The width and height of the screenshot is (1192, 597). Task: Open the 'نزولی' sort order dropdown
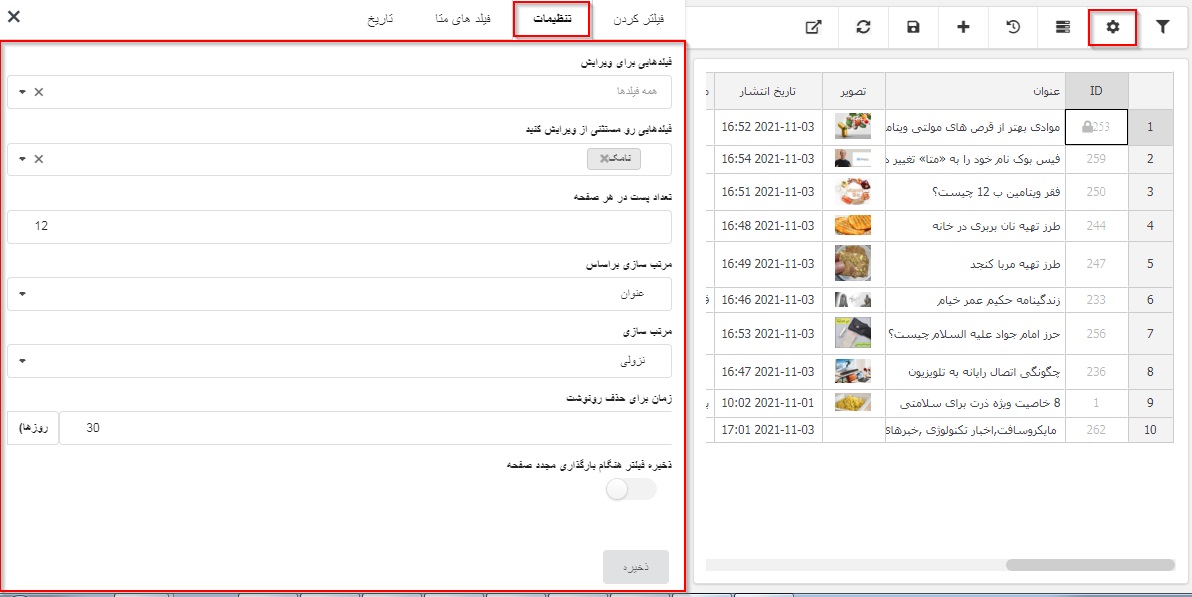[340, 361]
